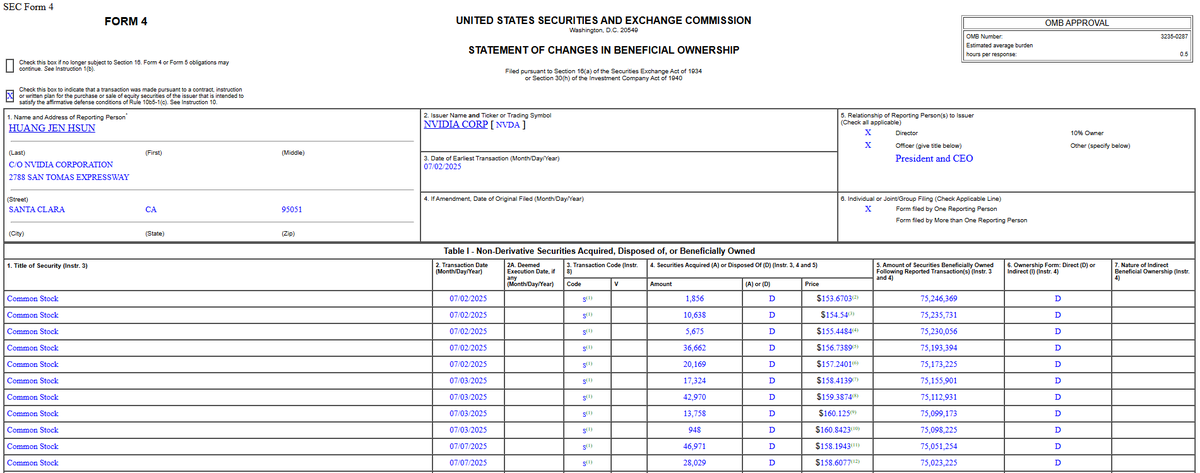Click the earliest transaction date 07/02/2025 in box 3

click(x=443, y=167)
